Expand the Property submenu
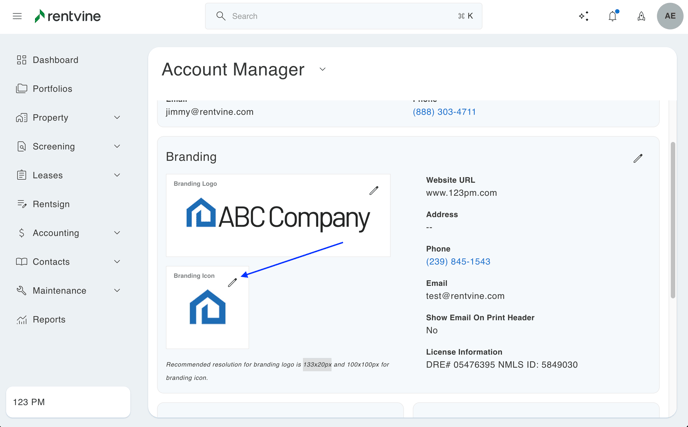Viewport: 688px width, 427px height. click(117, 118)
